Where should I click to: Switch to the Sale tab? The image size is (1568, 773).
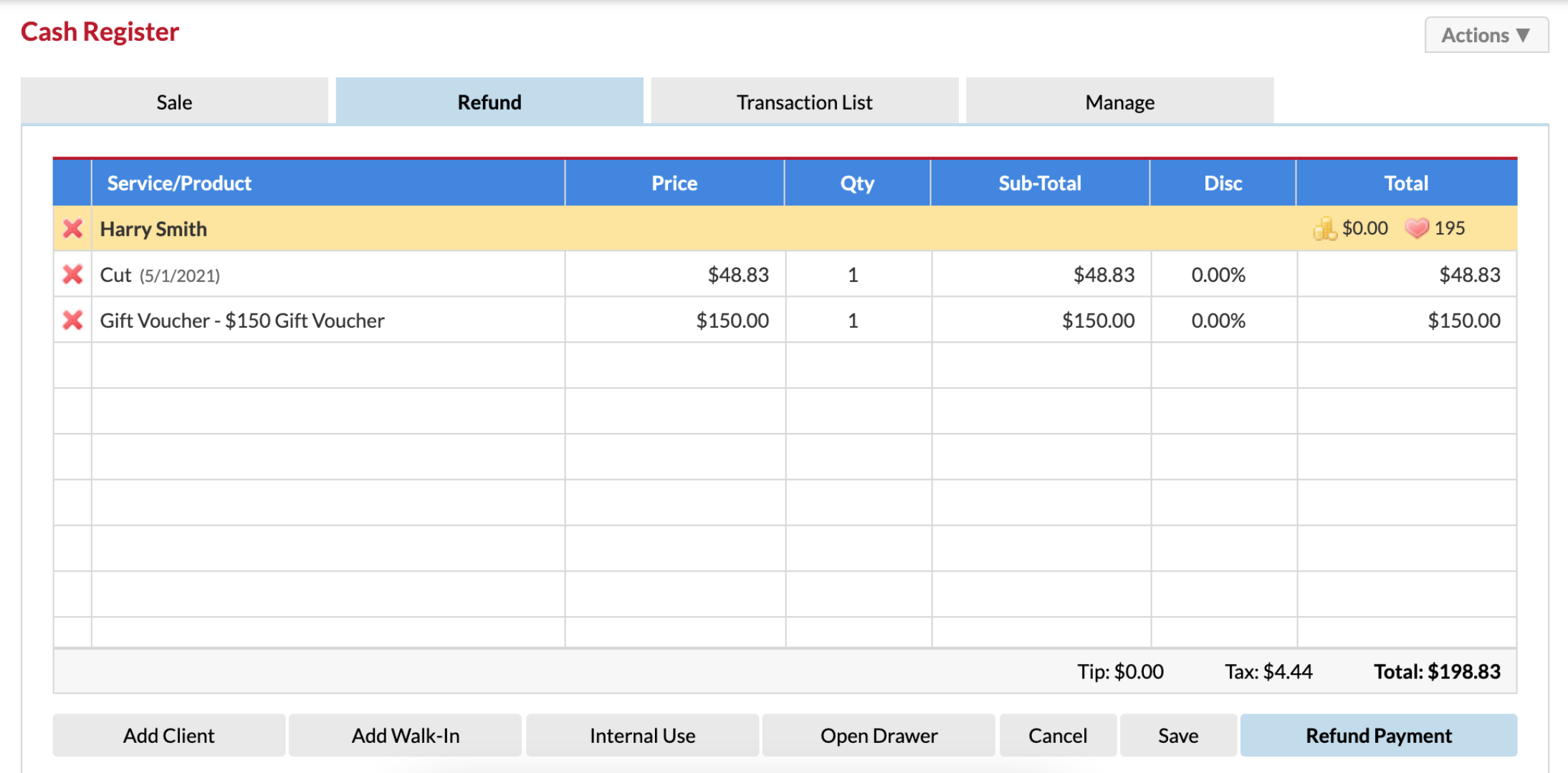coord(173,101)
